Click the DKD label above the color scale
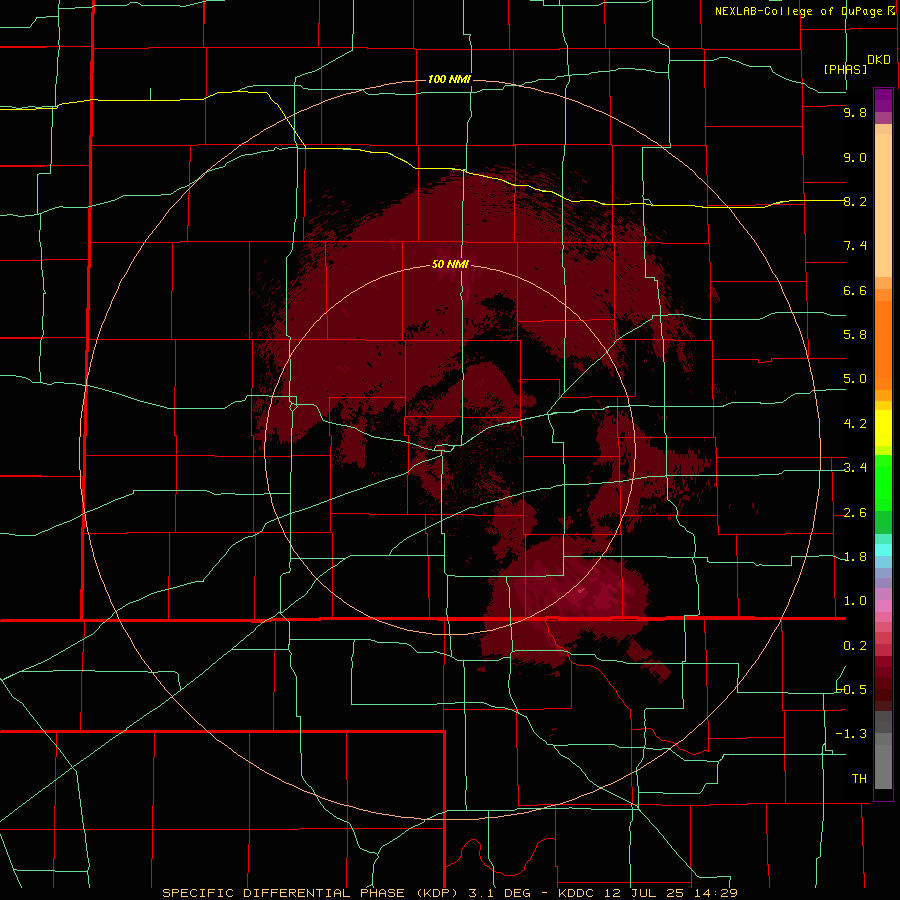Image resolution: width=900 pixels, height=900 pixels. coord(879,60)
